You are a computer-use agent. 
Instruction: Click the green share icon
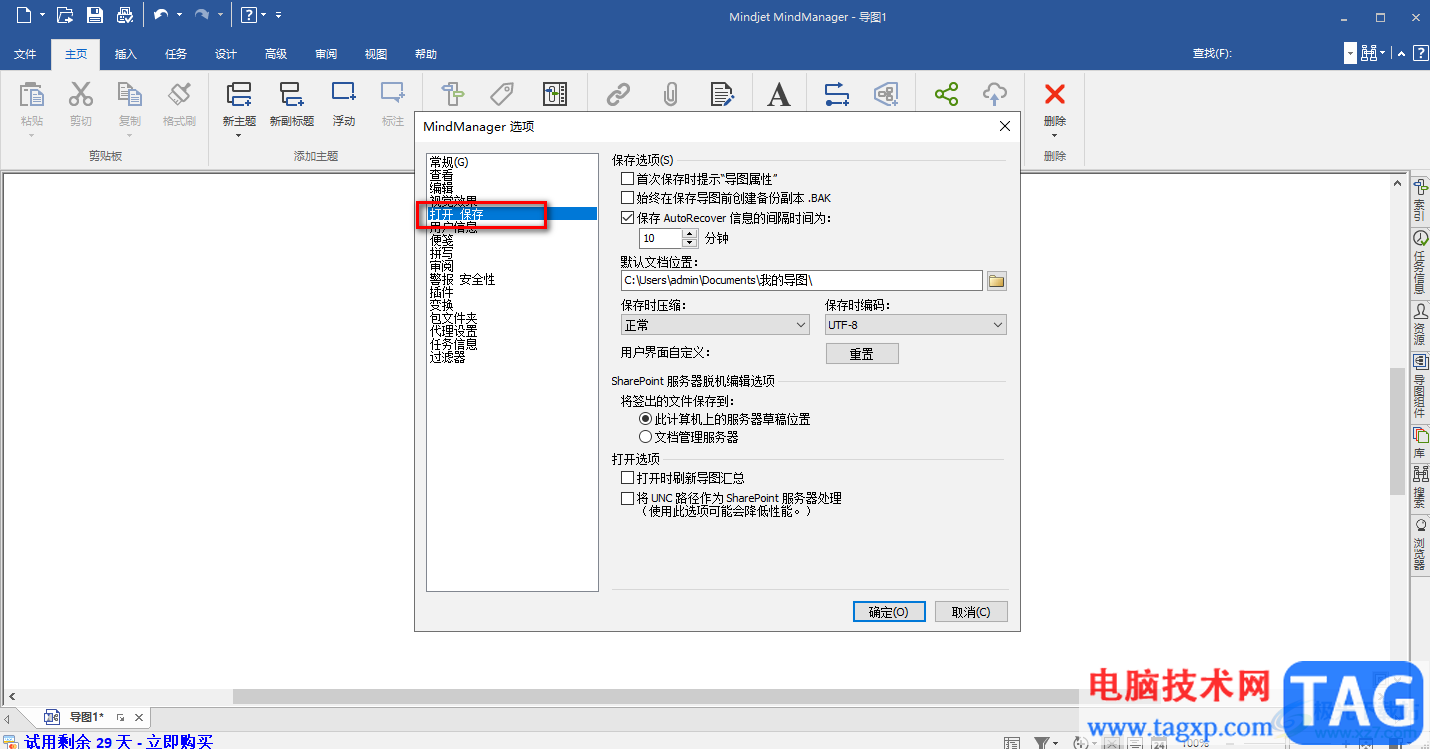pos(946,94)
